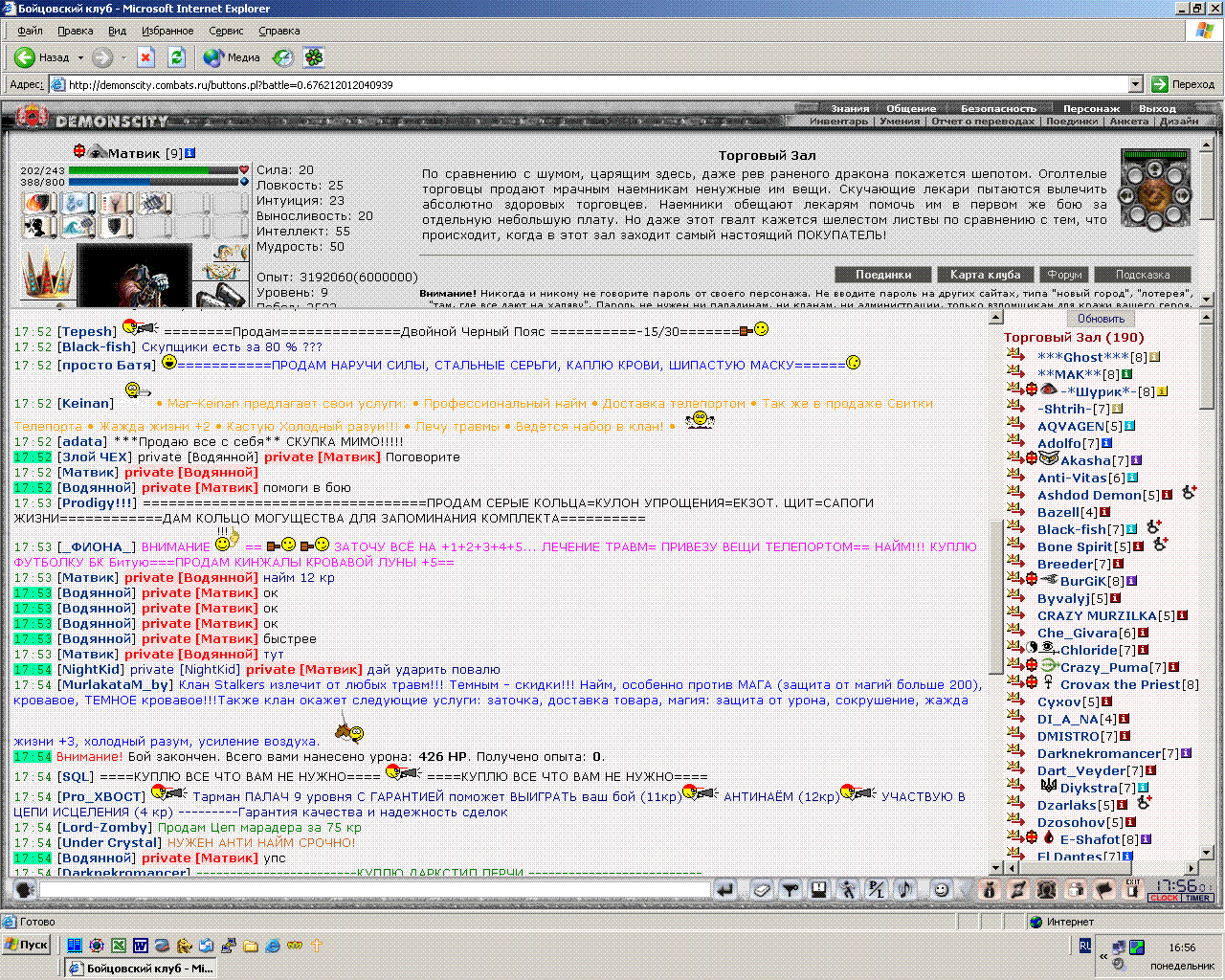
Task: Click the EXIT icon in bottom bar
Action: click(x=1133, y=889)
